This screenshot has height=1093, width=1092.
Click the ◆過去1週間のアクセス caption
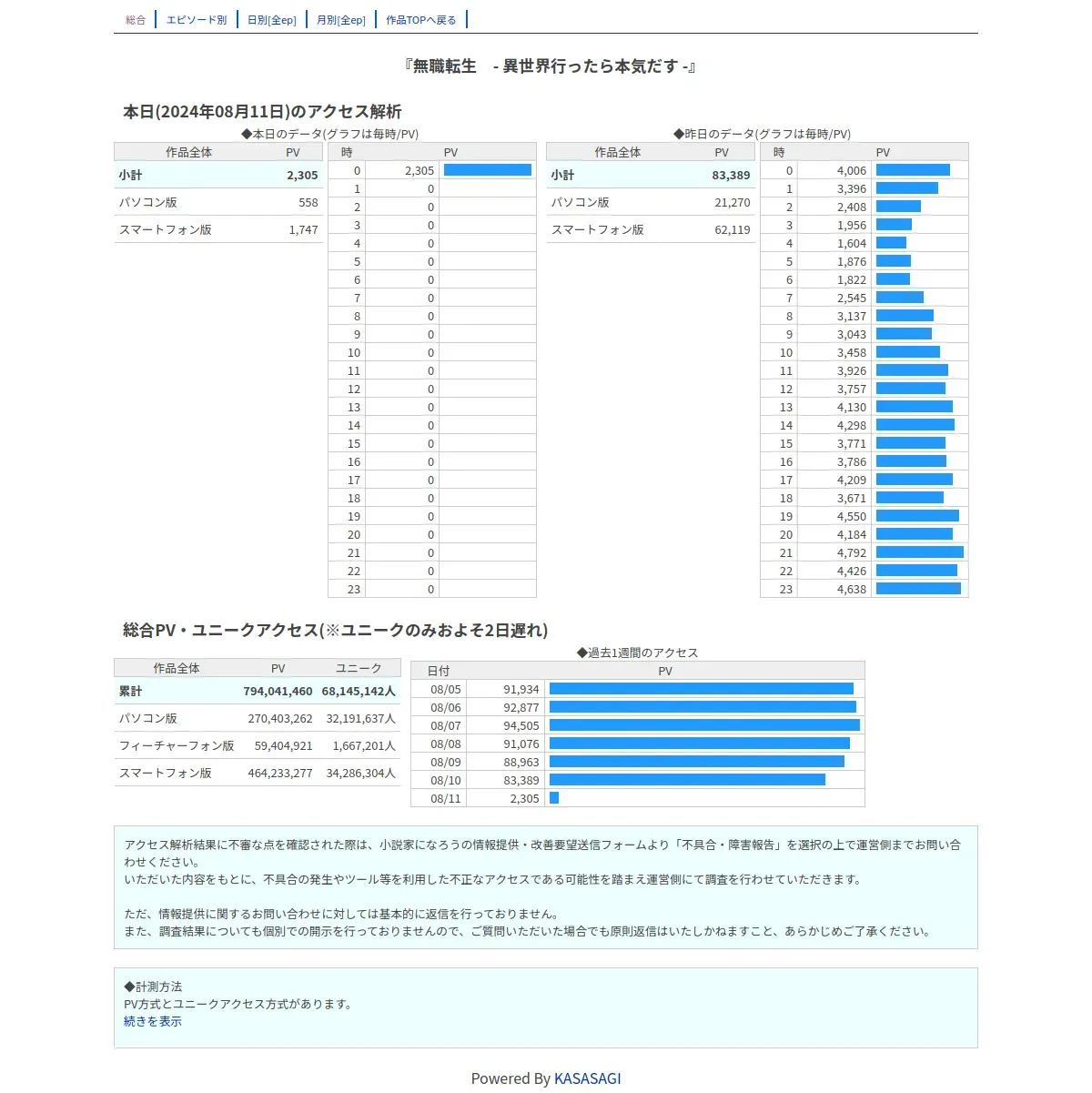[637, 653]
